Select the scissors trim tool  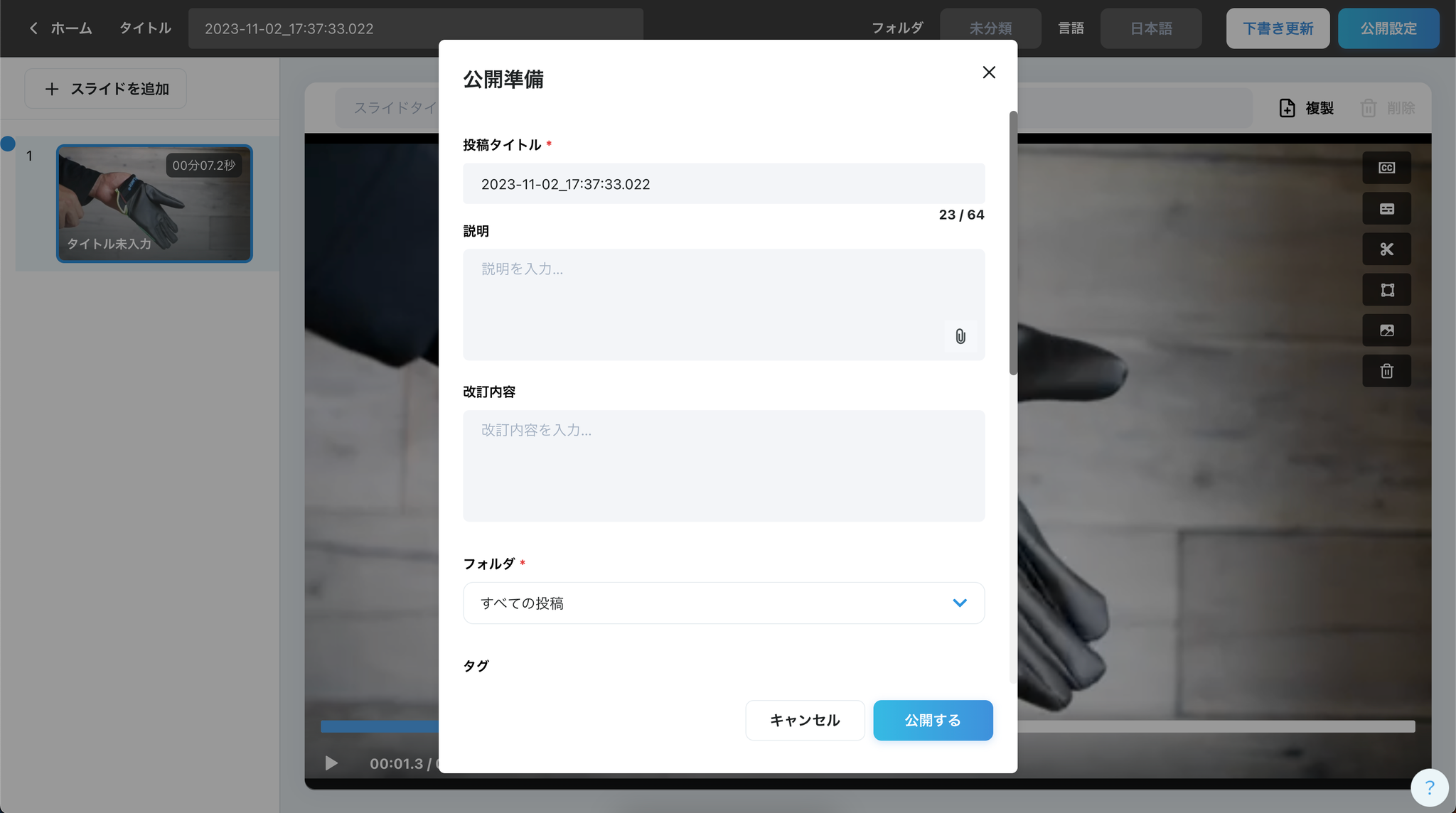point(1386,249)
